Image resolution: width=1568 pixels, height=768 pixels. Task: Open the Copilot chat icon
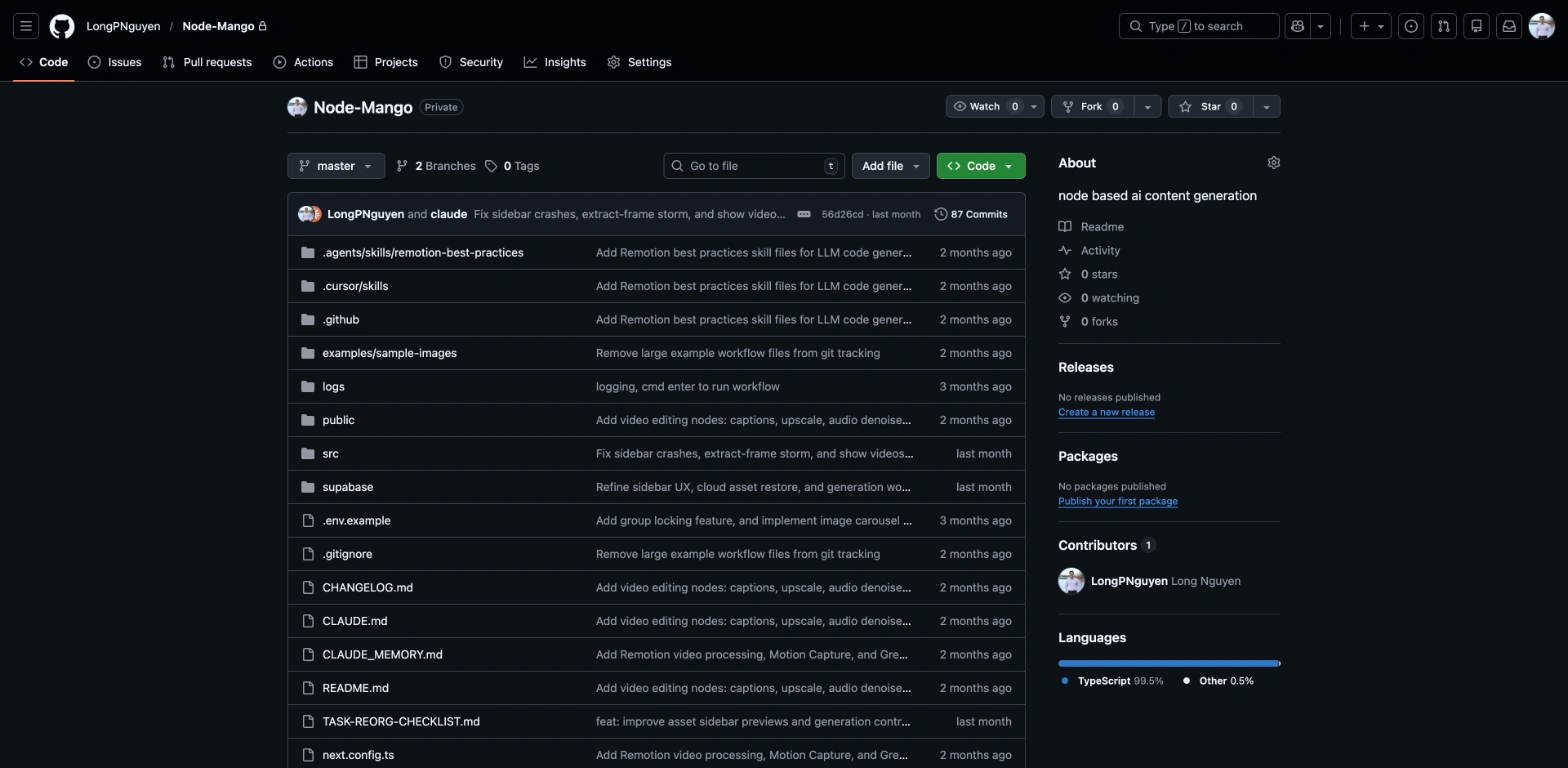(1298, 26)
